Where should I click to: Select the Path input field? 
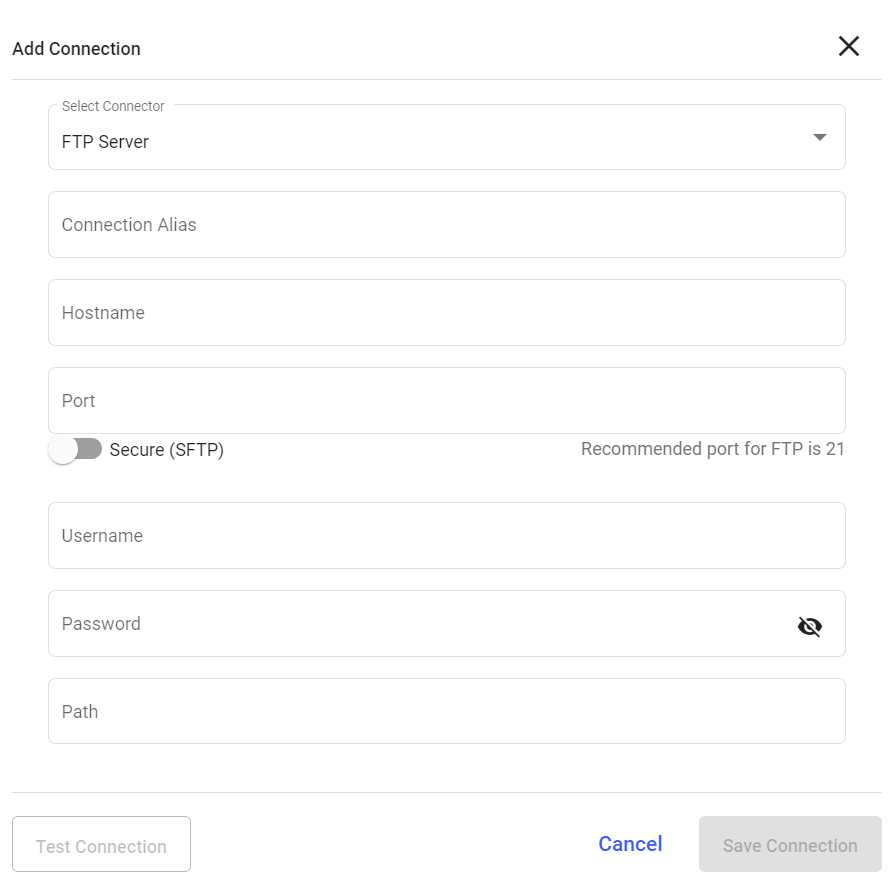tap(446, 712)
